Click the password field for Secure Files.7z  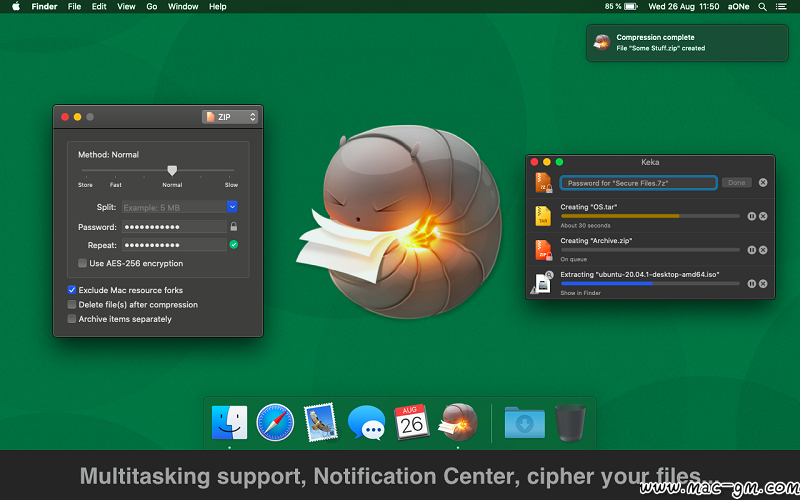638,183
